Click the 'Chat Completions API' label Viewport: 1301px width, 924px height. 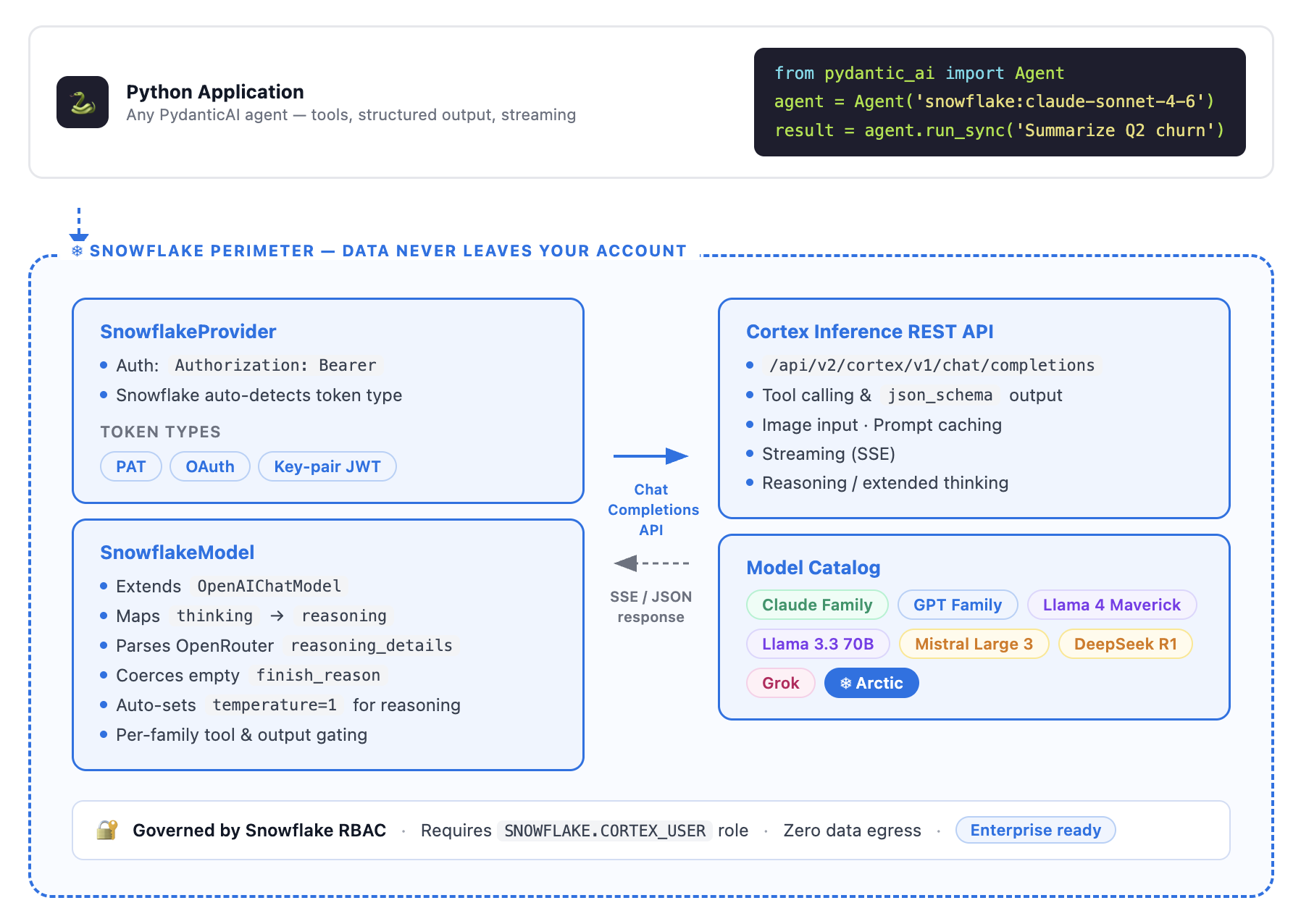point(653,510)
